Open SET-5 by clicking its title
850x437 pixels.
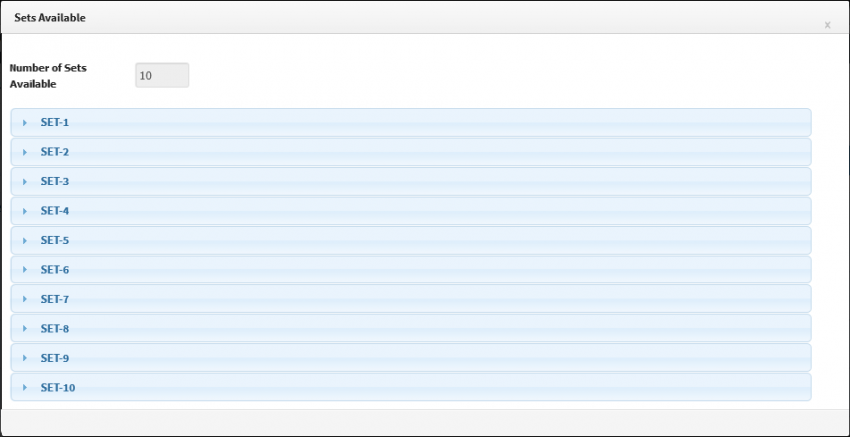(55, 240)
